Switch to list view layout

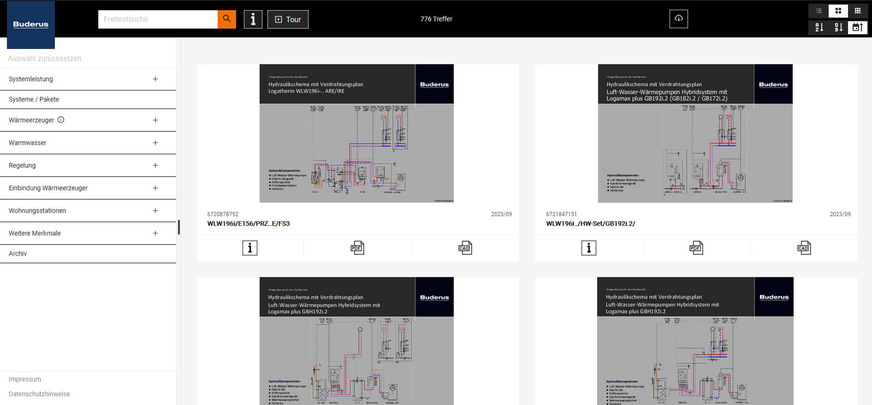819,10
